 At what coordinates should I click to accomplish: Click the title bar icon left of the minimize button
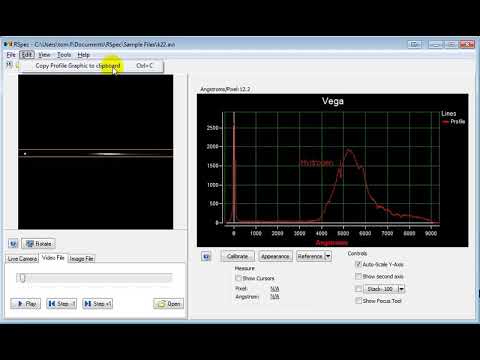[415, 44]
